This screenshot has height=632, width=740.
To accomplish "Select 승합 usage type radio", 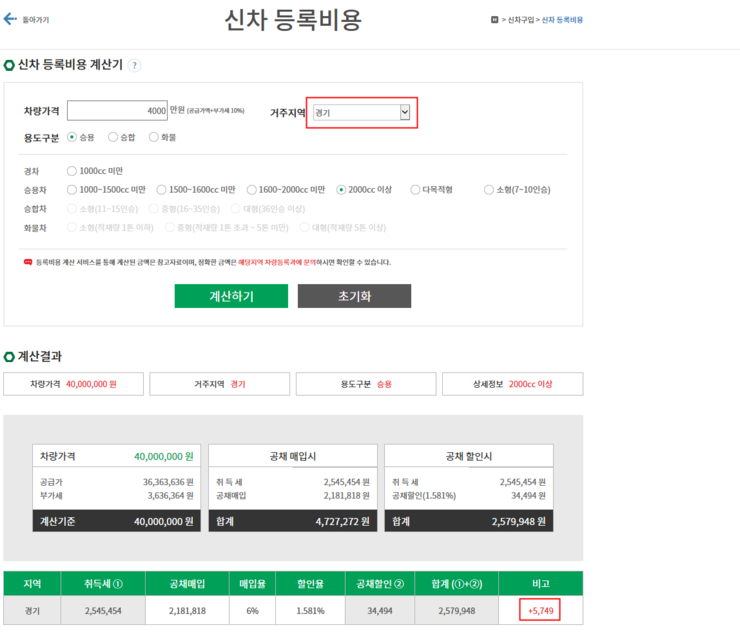I will point(113,137).
